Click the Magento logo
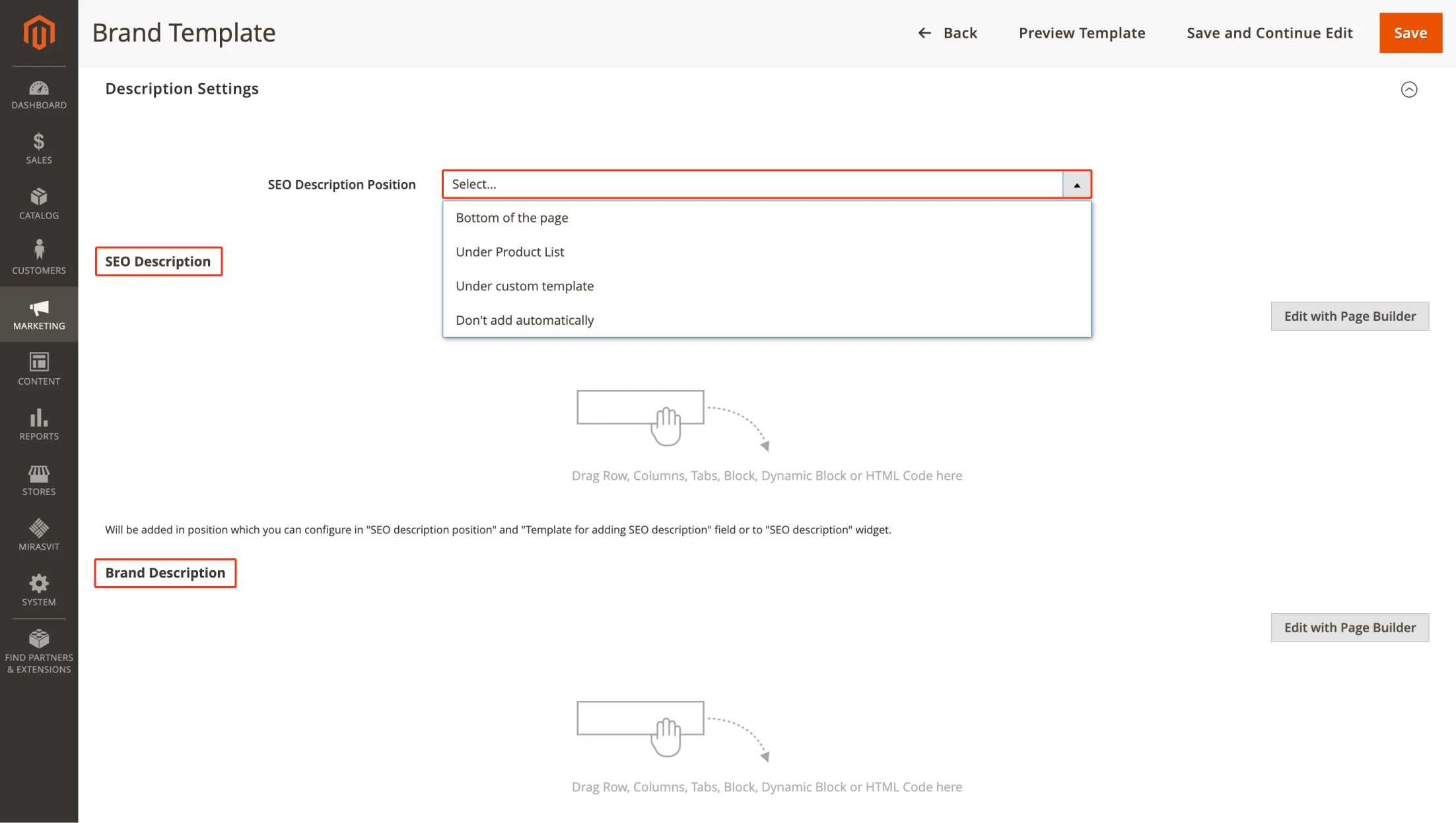Viewport: 1456px width, 823px height. [38, 32]
